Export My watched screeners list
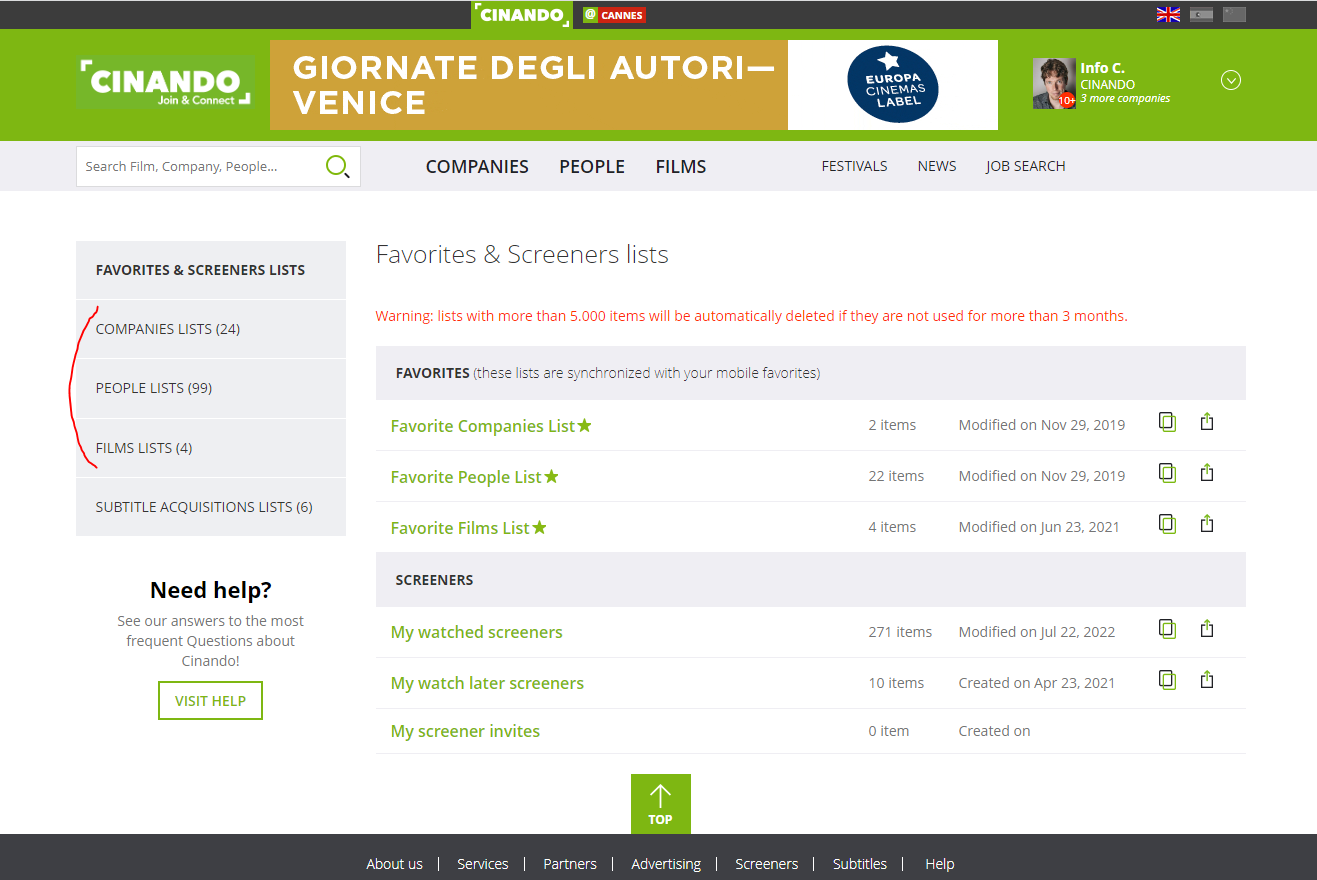Image resolution: width=1317 pixels, height=880 pixels. pos(1207,629)
